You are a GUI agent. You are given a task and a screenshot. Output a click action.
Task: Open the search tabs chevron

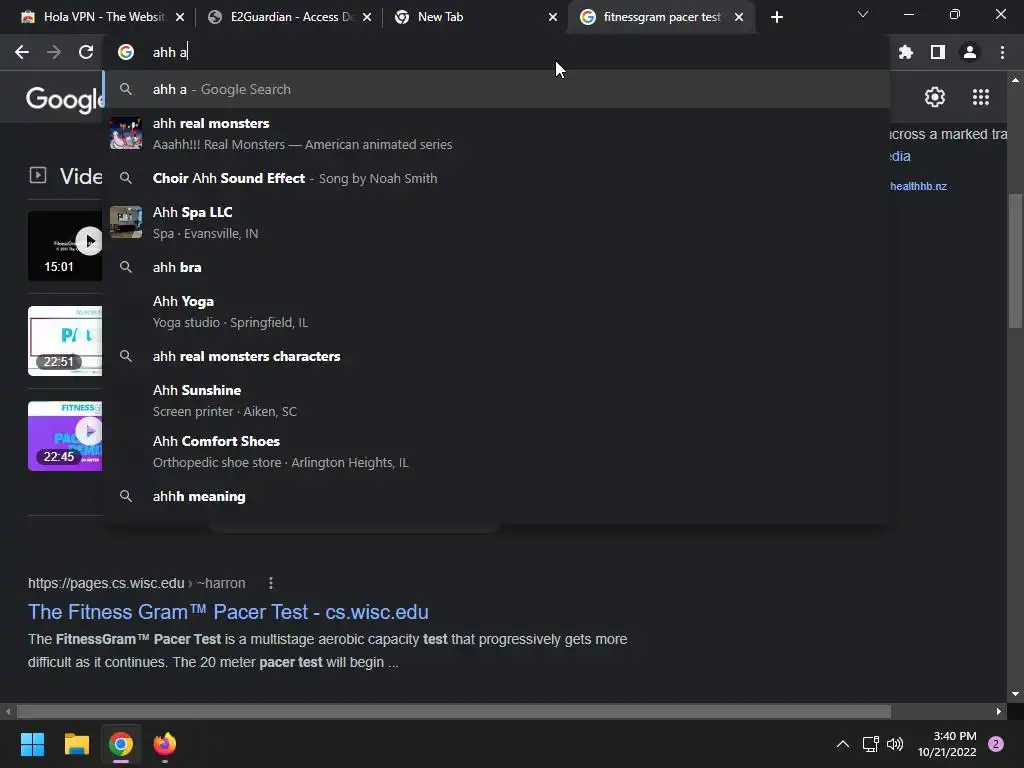point(863,14)
